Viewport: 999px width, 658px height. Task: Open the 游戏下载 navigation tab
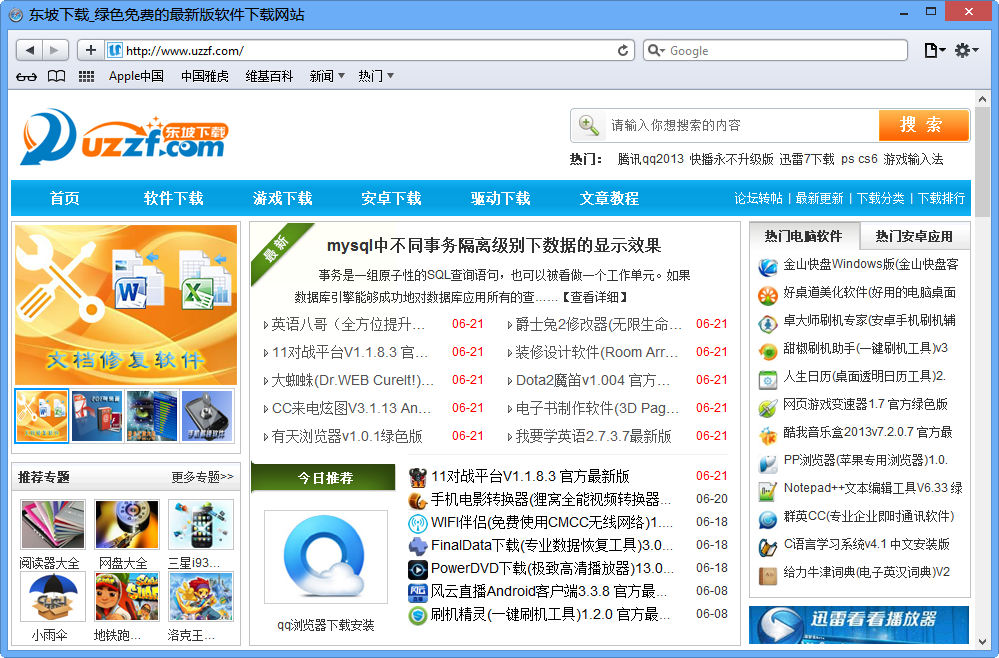[x=282, y=199]
